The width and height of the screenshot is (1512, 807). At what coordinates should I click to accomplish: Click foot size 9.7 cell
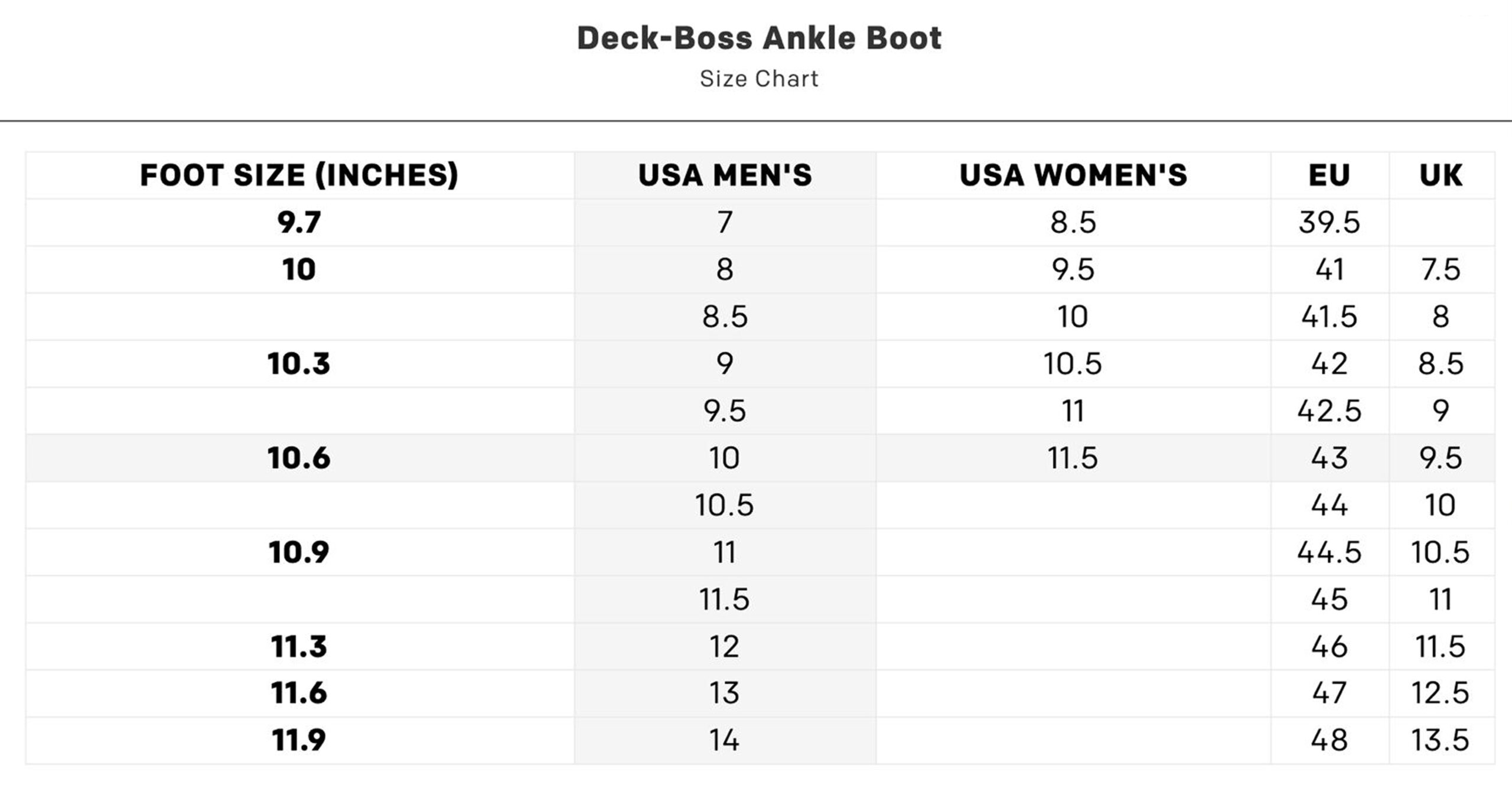coord(299,223)
